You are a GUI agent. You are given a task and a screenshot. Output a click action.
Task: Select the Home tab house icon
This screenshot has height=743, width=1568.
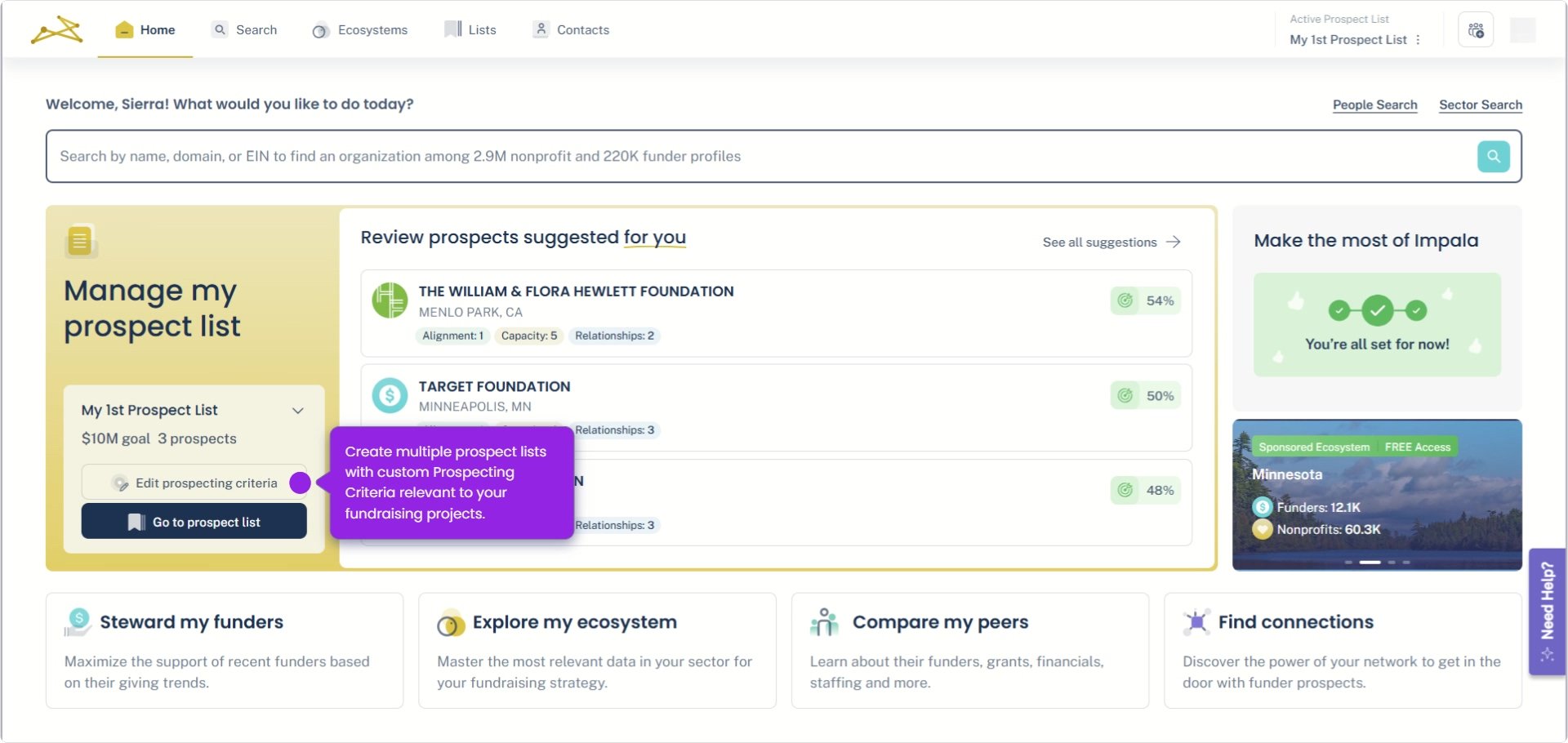pos(123,29)
